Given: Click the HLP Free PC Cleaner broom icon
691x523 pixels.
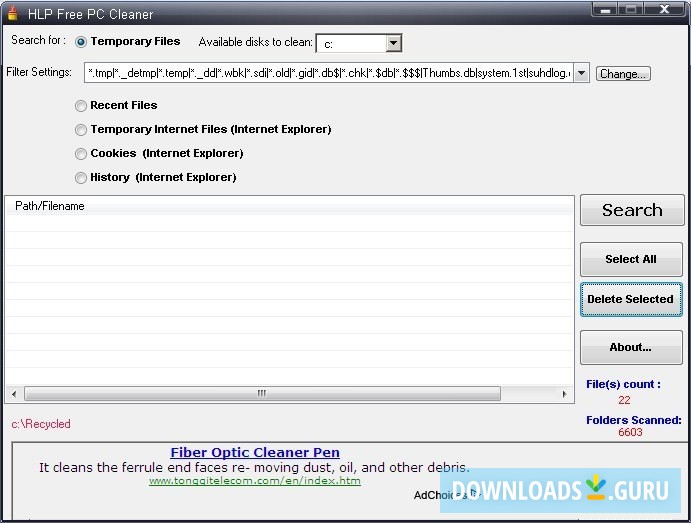Looking at the screenshot, I should pyautogui.click(x=12, y=13).
